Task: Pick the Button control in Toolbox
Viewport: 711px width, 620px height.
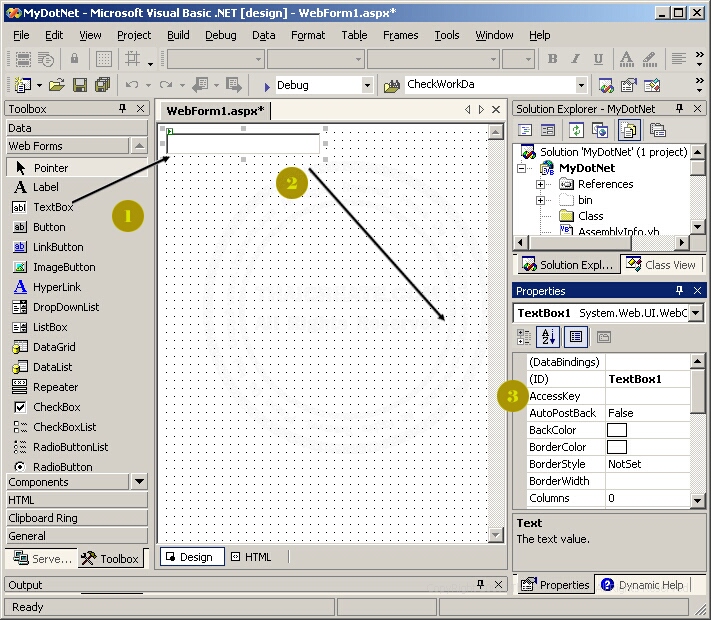Action: coord(49,227)
